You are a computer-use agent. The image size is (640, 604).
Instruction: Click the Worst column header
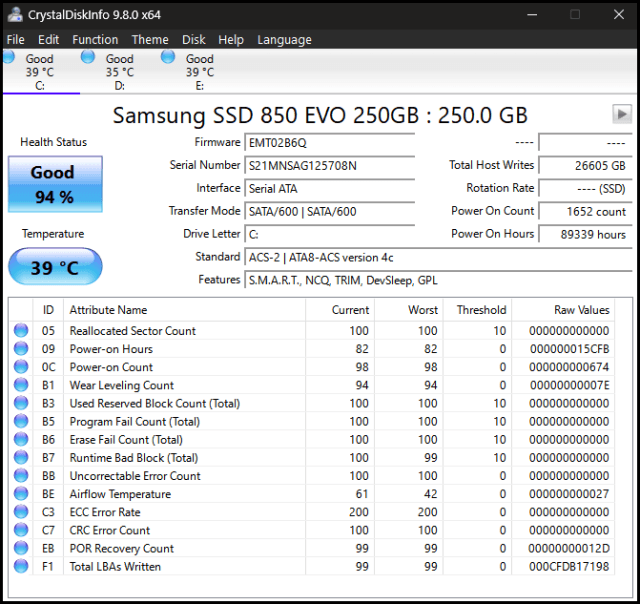[x=409, y=310]
